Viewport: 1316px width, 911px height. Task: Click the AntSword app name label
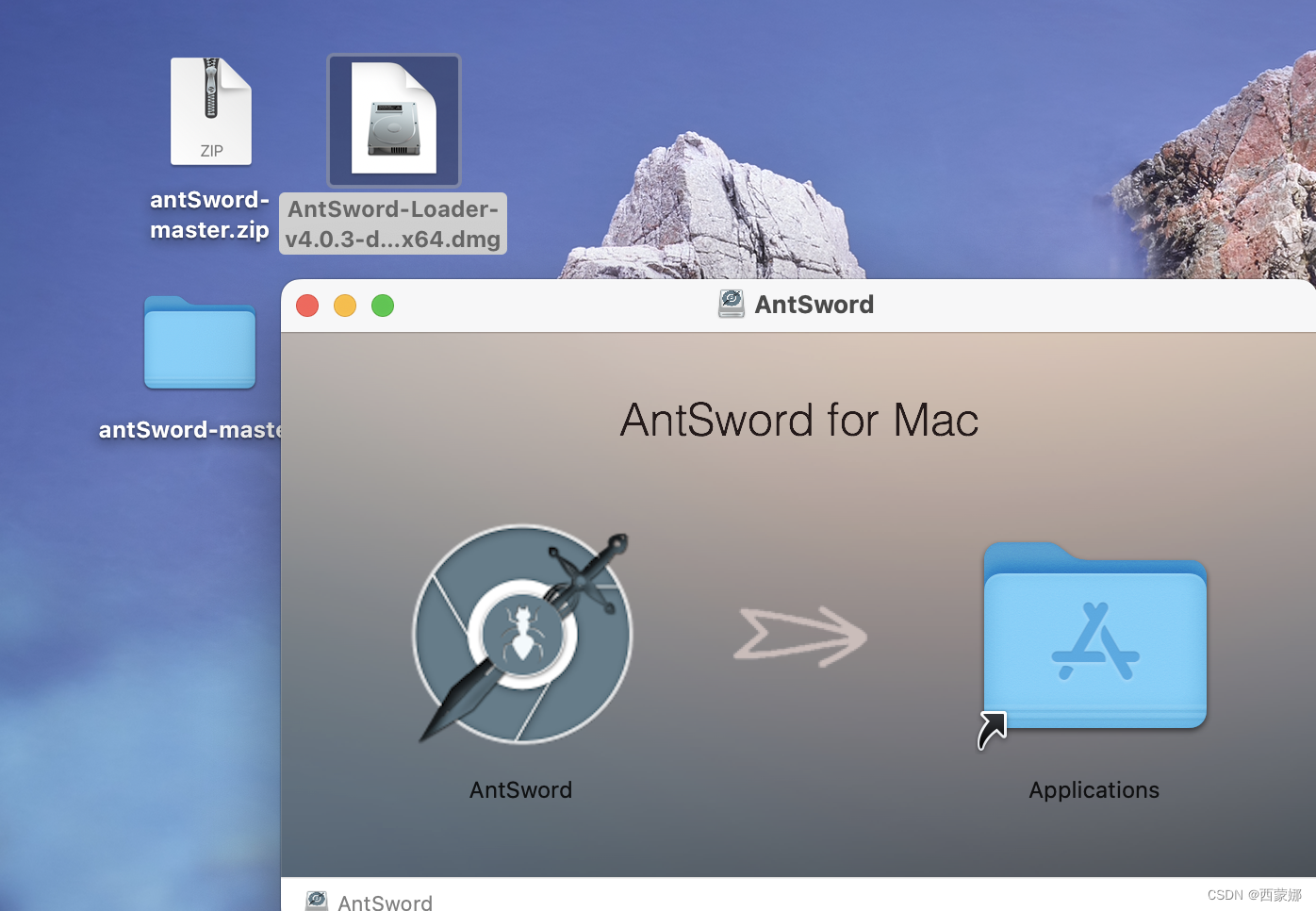click(521, 790)
